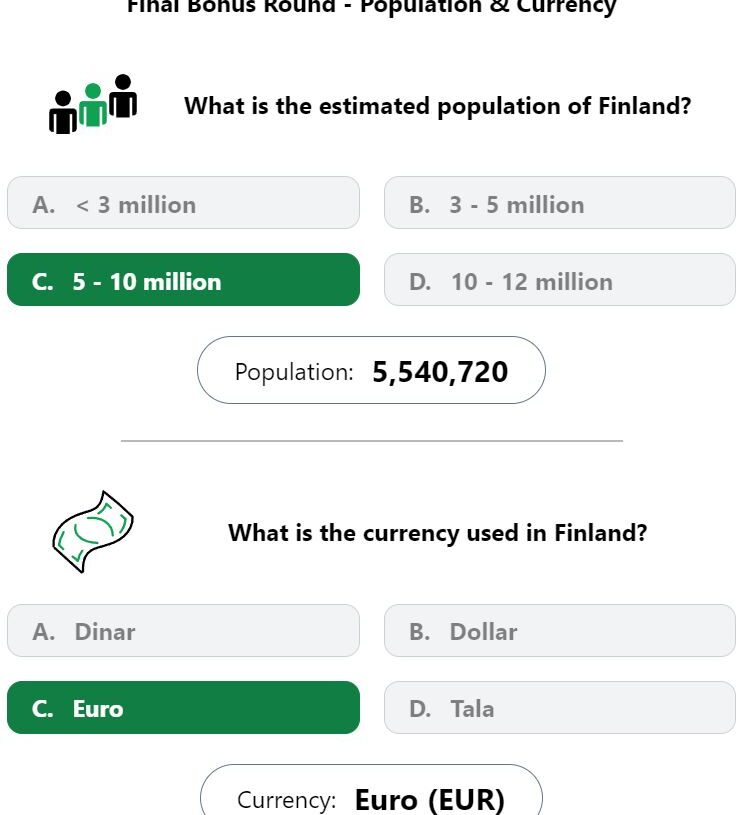Viewport: 746px width, 815px height.
Task: Select the Euro currency answer
Action: pyautogui.click(x=183, y=707)
